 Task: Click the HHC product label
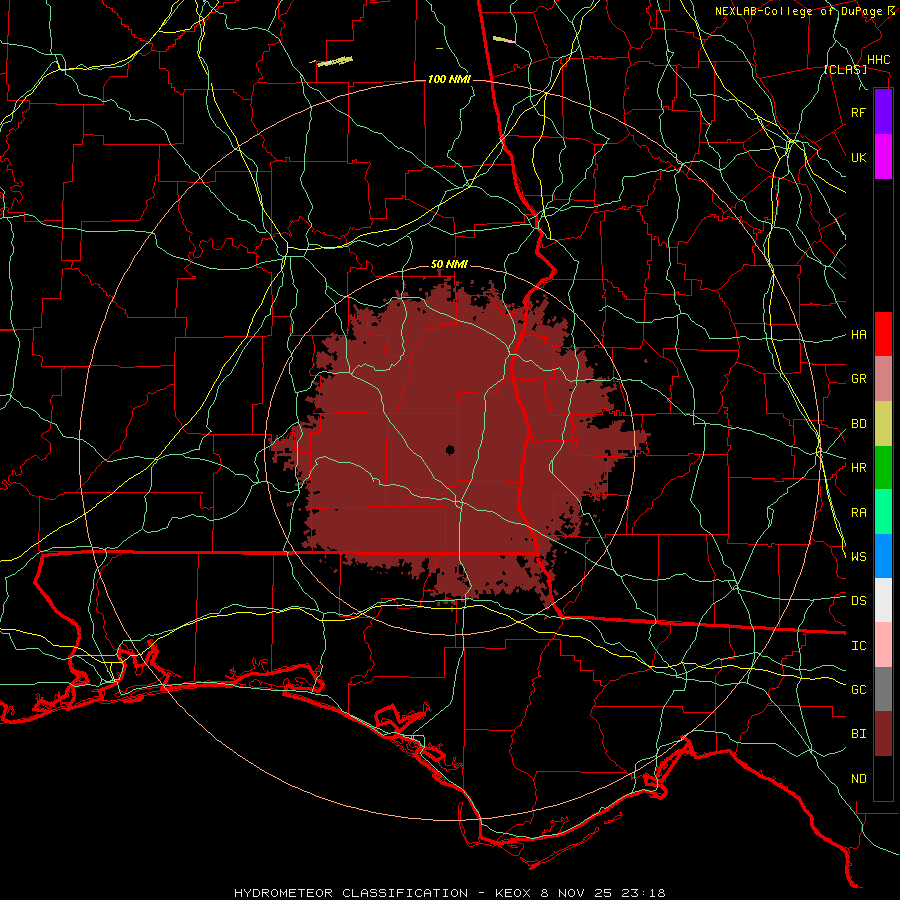878,60
